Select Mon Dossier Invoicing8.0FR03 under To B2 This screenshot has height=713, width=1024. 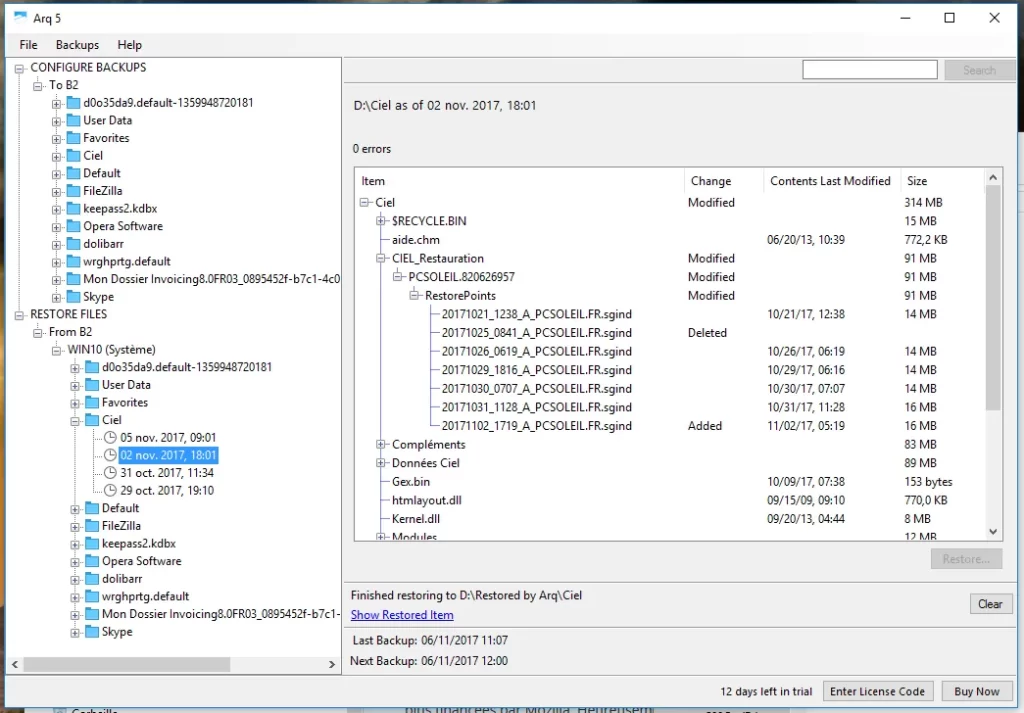coord(211,279)
